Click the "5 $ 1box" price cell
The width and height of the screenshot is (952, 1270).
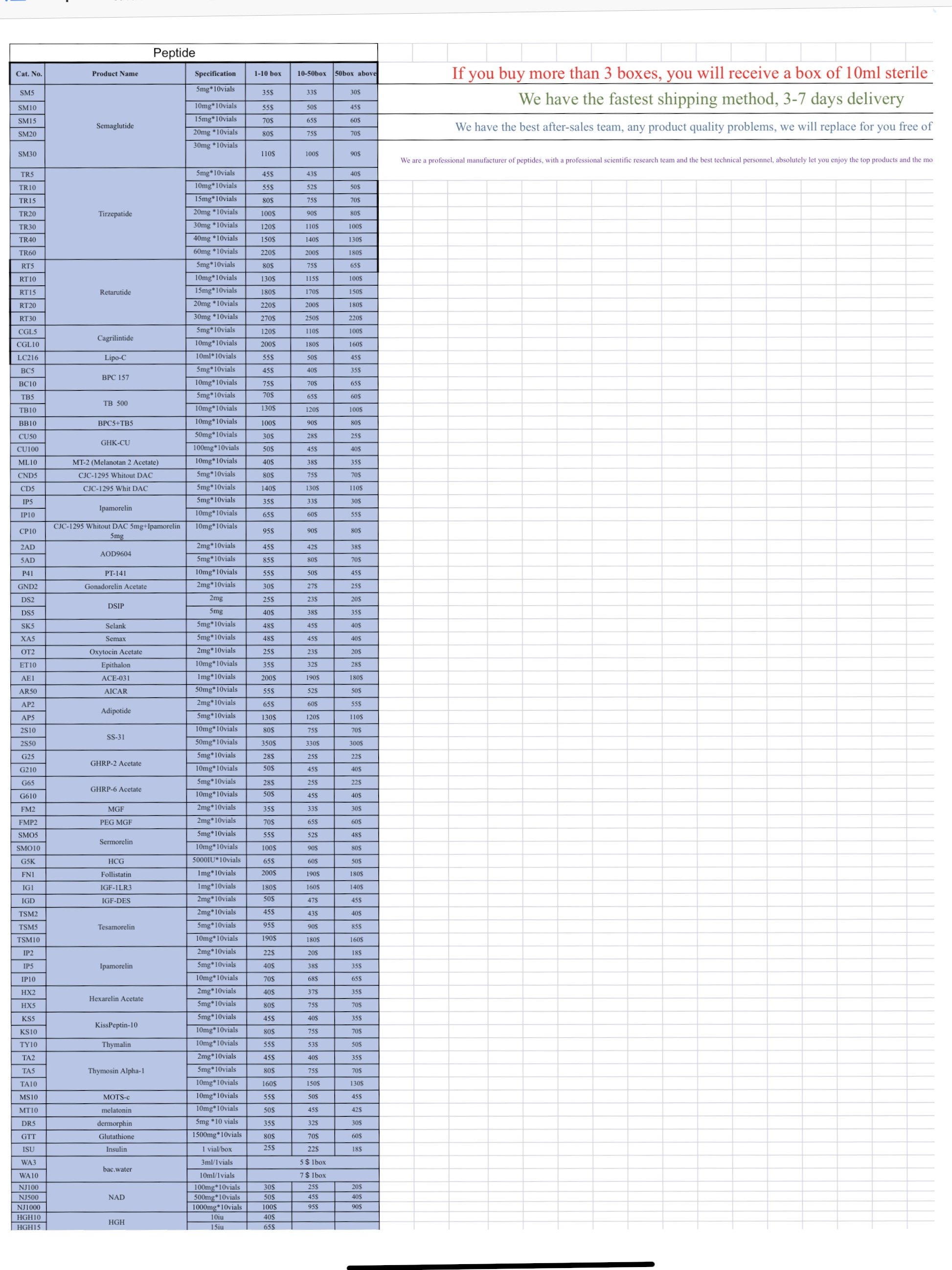coord(313,1162)
